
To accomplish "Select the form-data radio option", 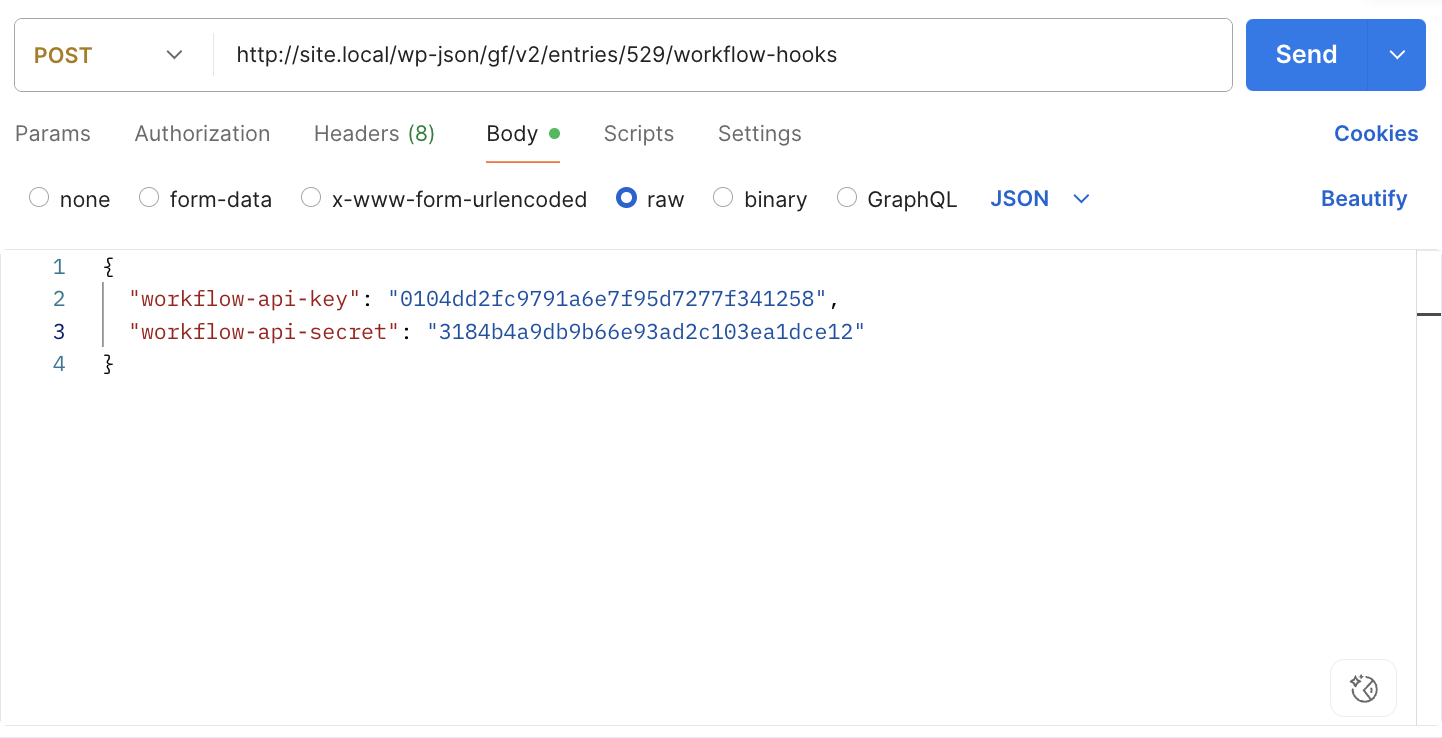I will [x=149, y=198].
